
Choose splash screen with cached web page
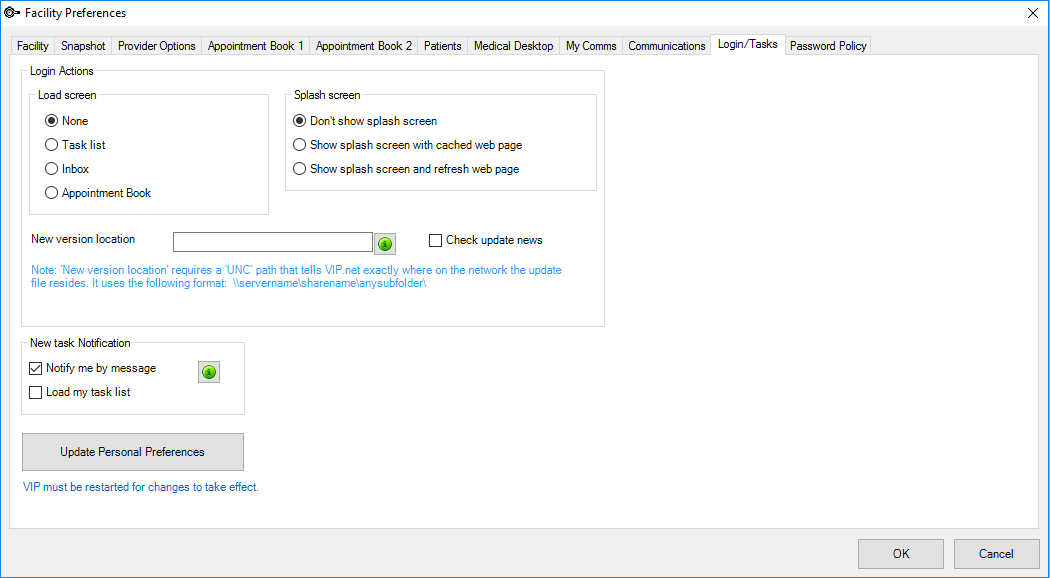pyautogui.click(x=407, y=145)
